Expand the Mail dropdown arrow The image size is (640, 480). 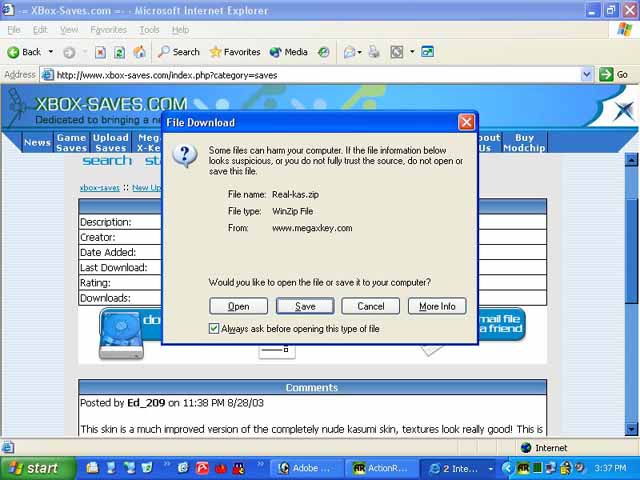[360, 52]
